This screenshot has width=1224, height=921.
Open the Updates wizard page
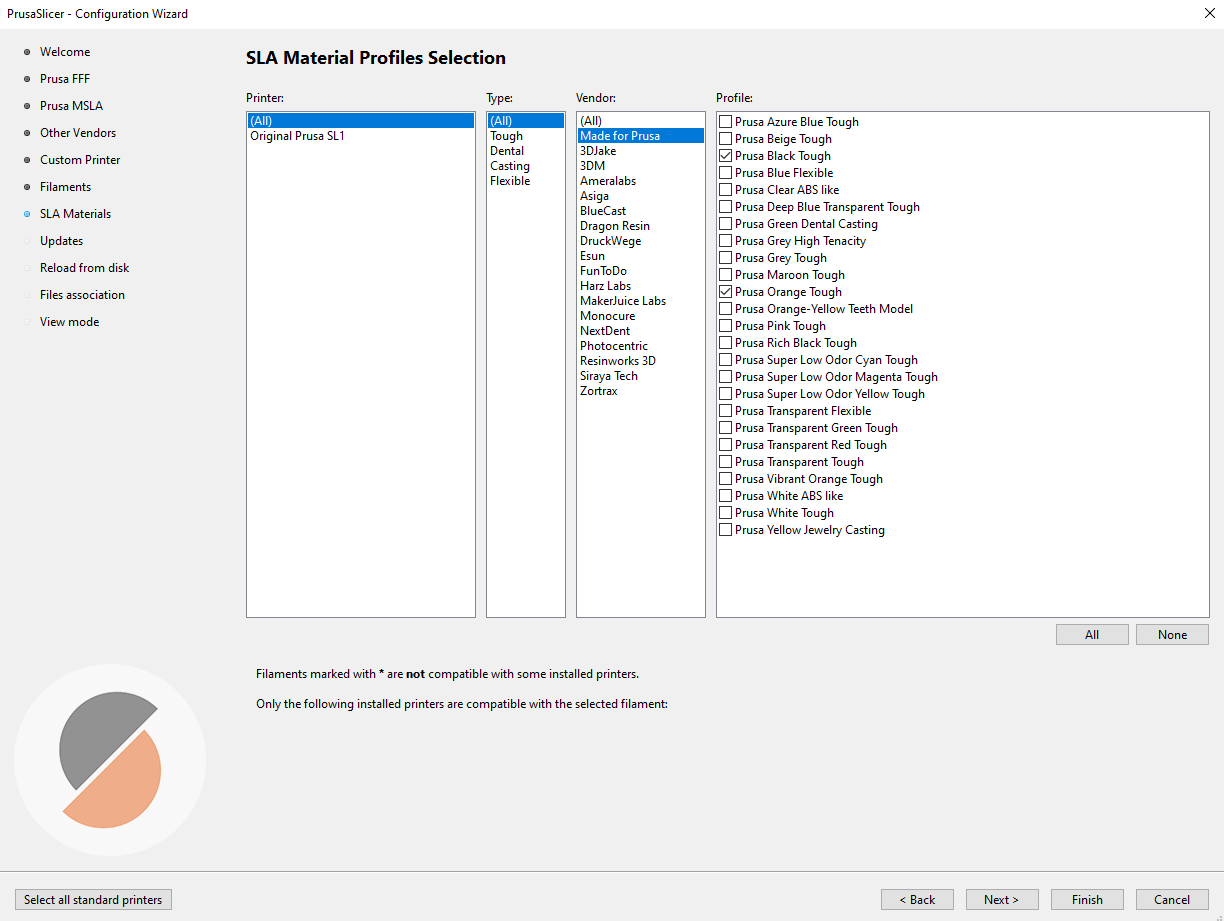61,241
